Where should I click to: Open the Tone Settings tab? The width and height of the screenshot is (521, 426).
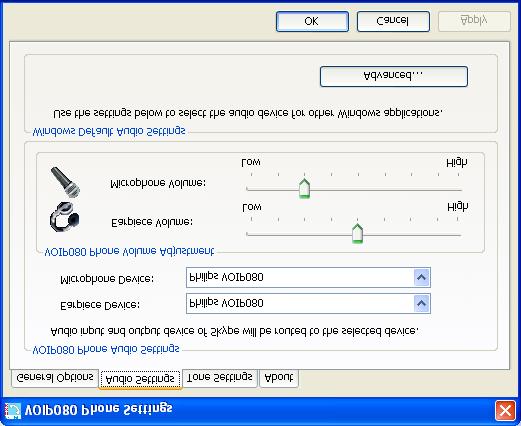(220, 378)
